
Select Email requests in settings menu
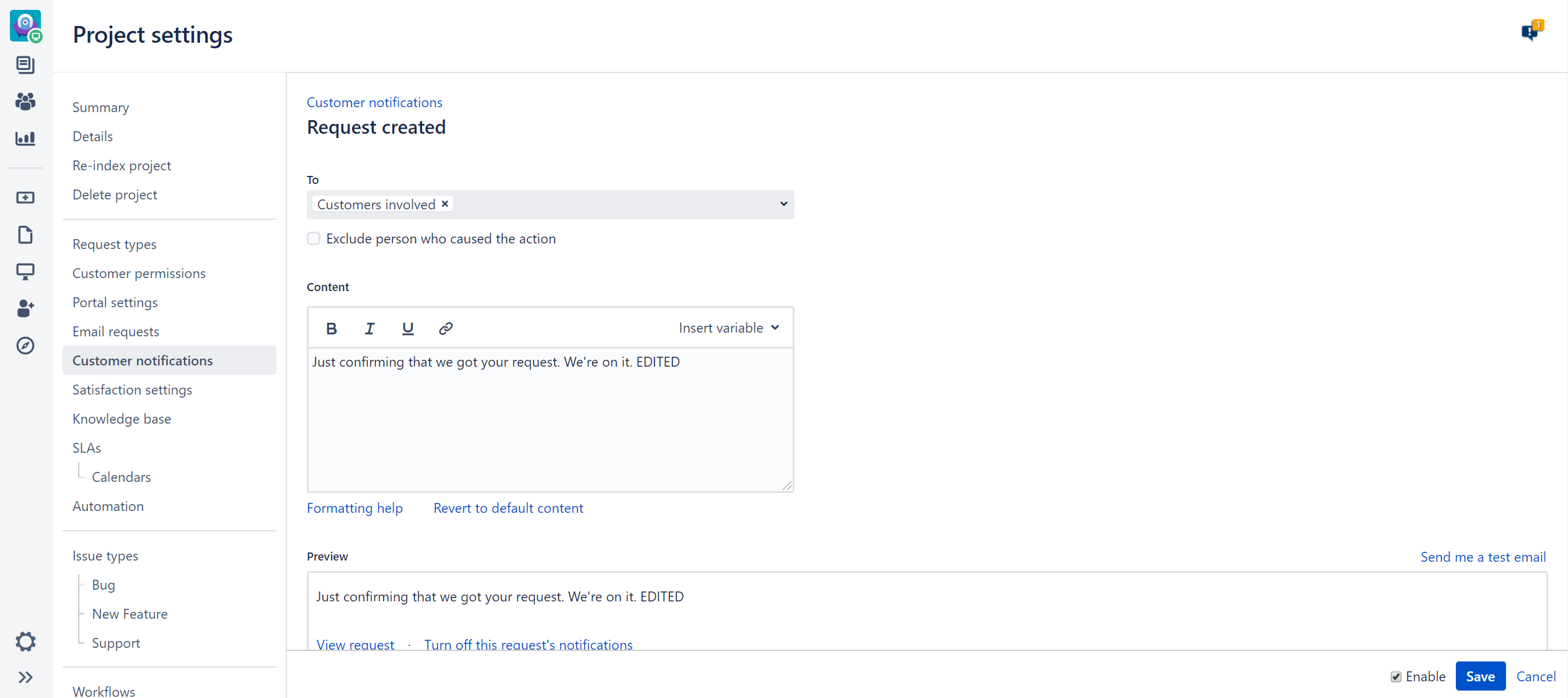(x=116, y=331)
